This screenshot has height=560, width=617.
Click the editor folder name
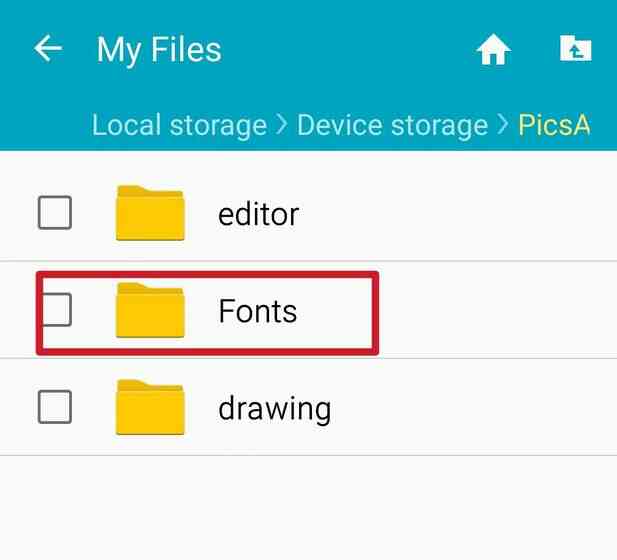(x=259, y=214)
